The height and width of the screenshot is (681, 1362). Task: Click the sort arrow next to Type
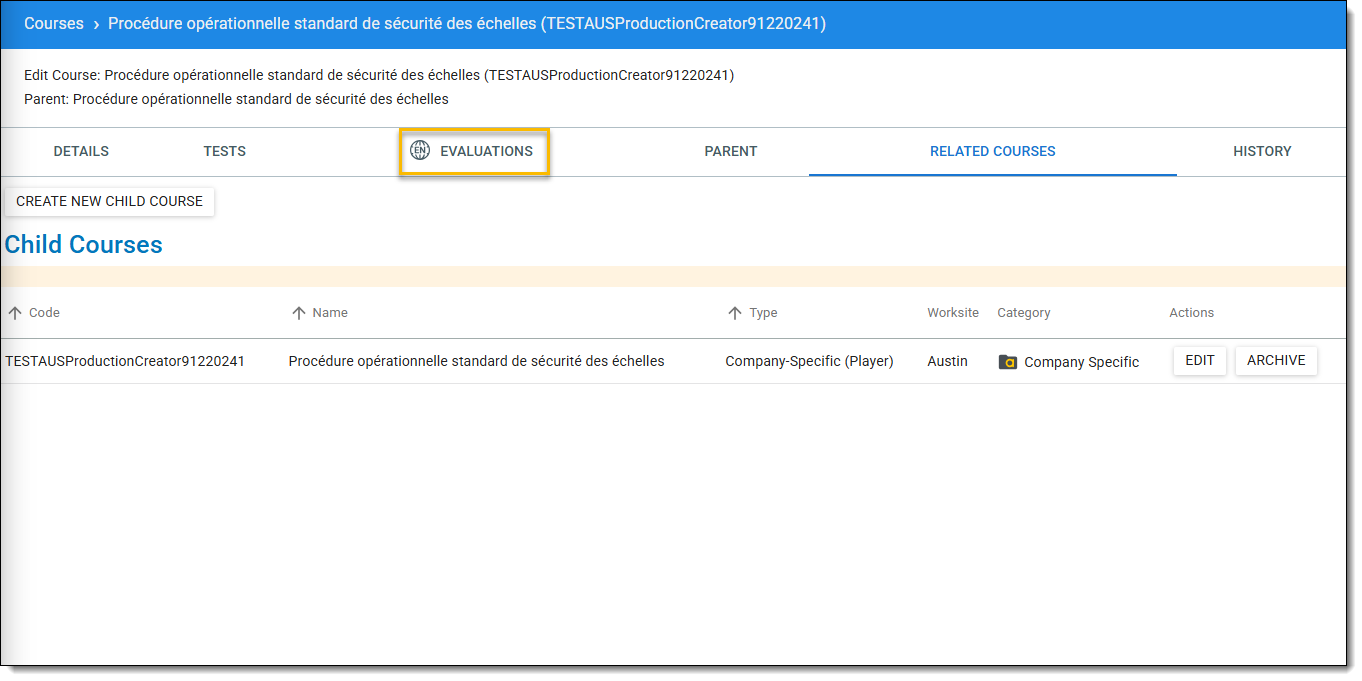(x=735, y=313)
